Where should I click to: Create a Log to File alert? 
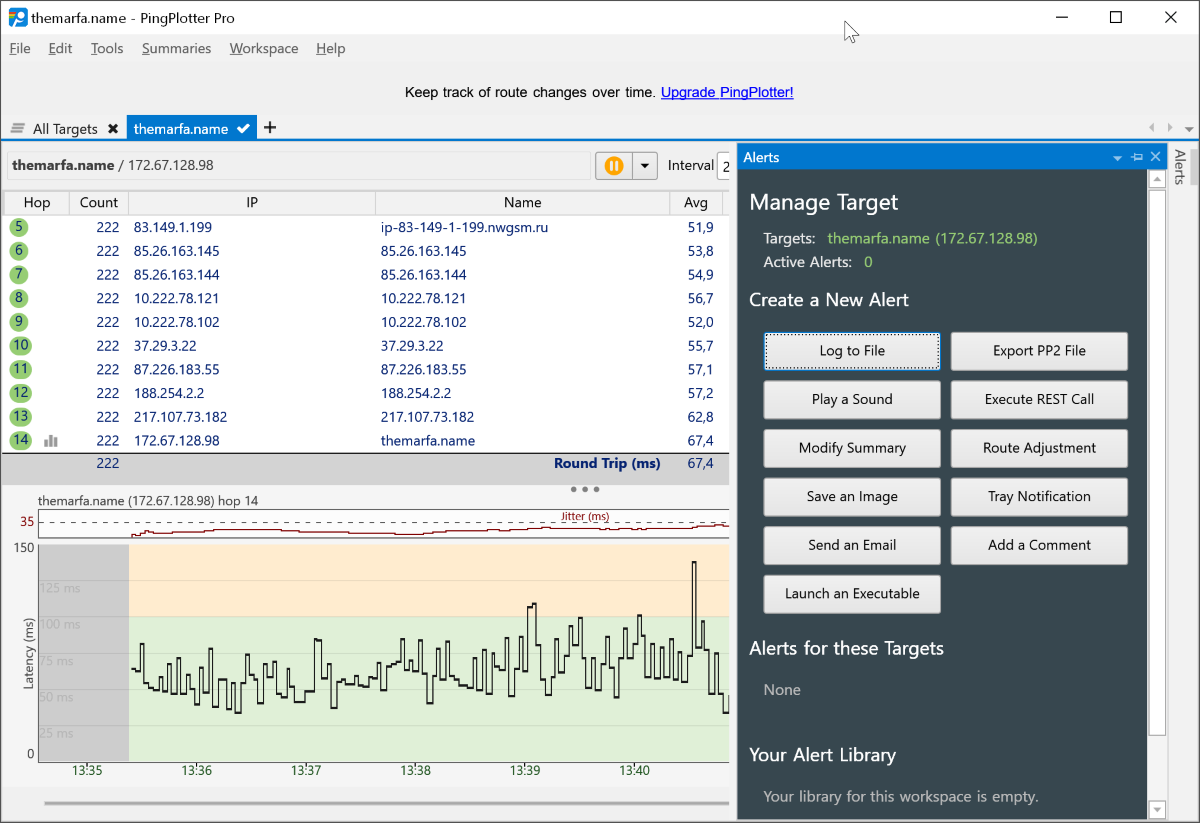click(x=852, y=351)
